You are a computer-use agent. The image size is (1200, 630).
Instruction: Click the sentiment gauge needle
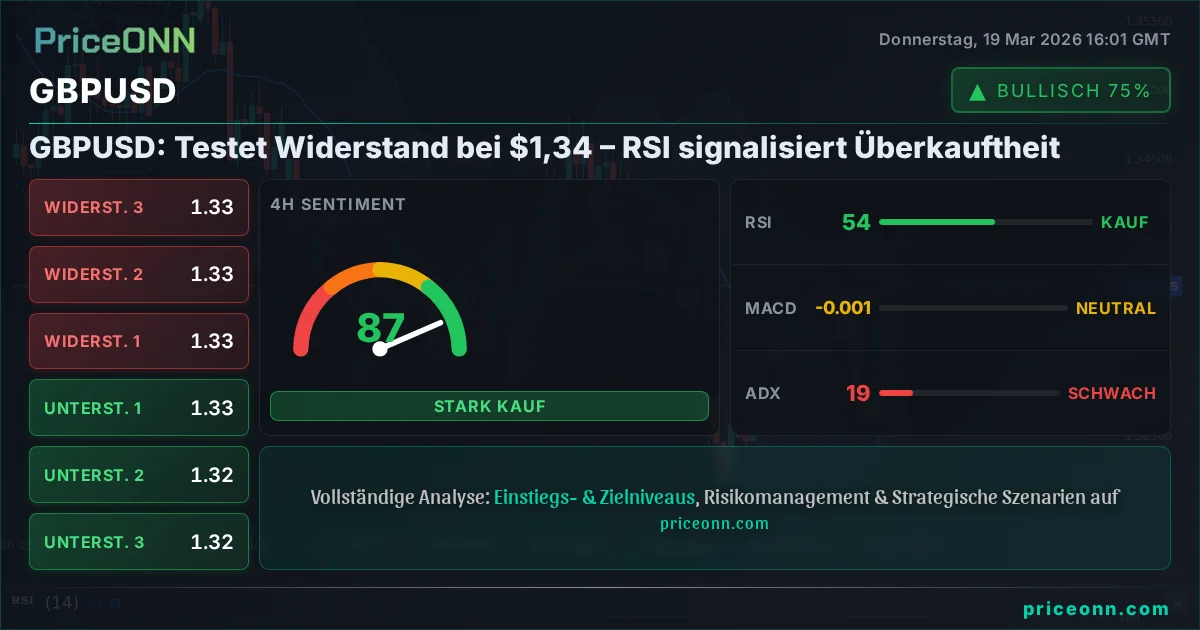click(411, 335)
